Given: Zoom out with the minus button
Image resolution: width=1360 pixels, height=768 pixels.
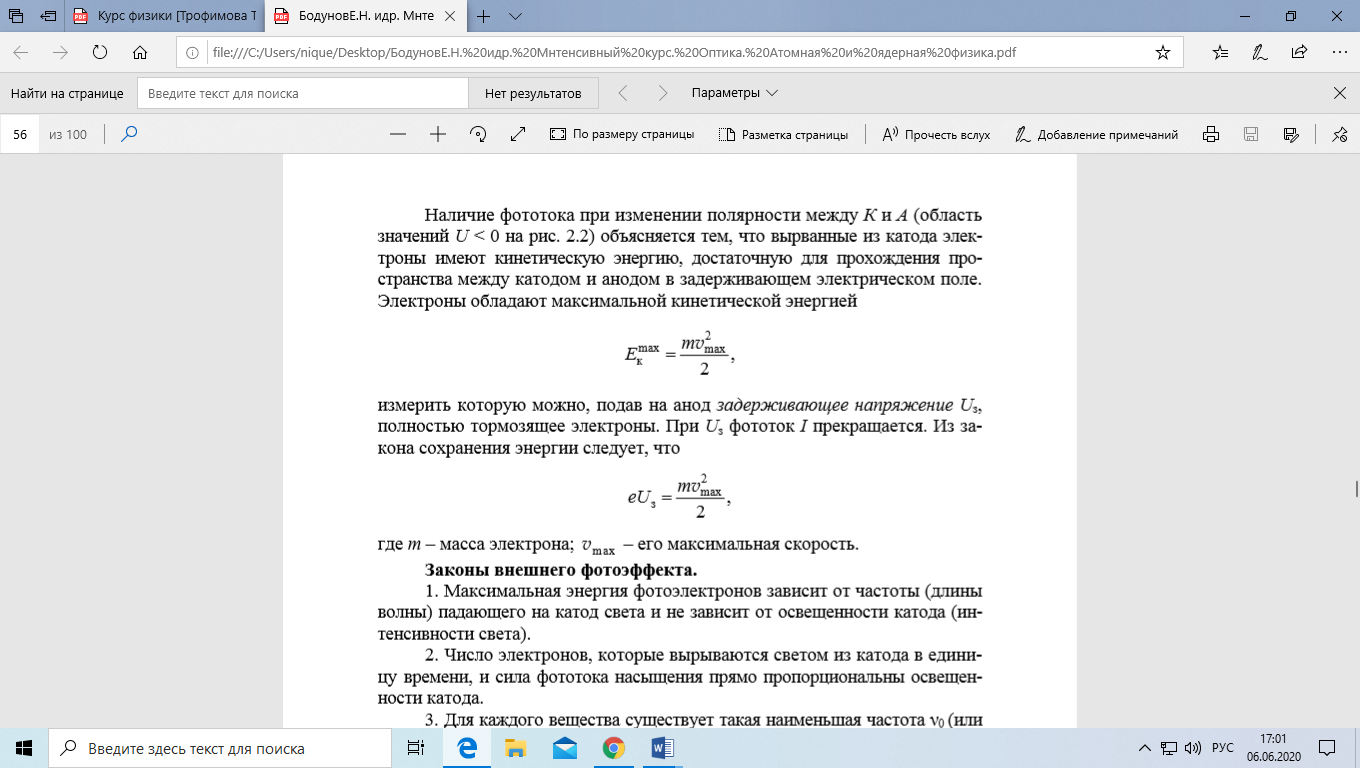Looking at the screenshot, I should (398, 134).
